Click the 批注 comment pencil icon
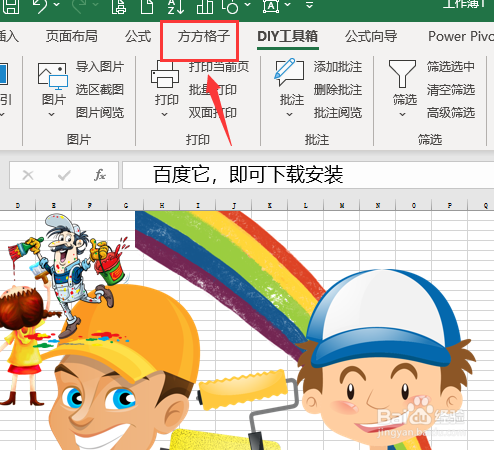Image resolution: width=494 pixels, height=450 pixels. pos(289,73)
